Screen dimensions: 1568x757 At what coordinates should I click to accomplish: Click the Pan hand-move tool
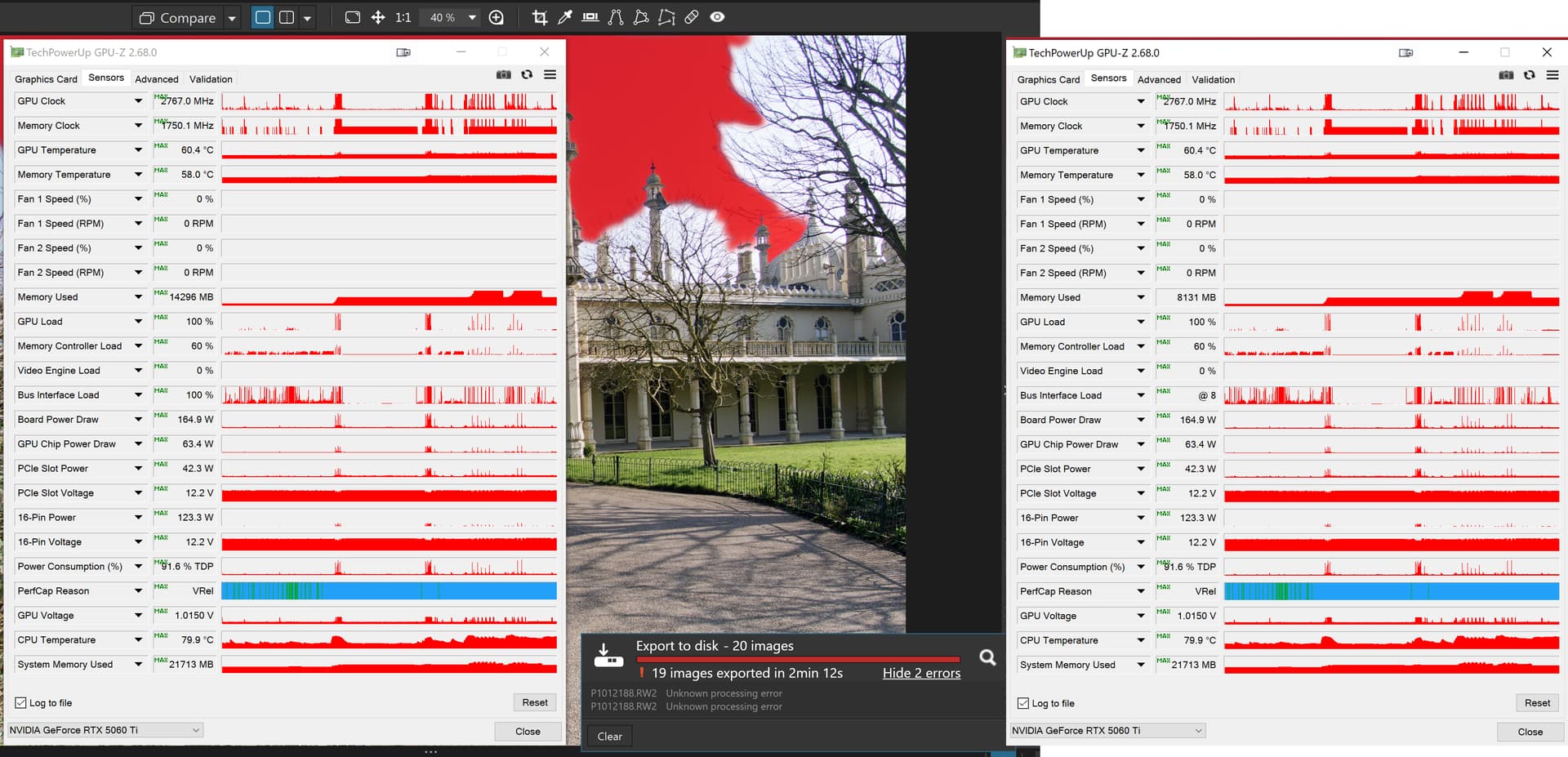(378, 17)
